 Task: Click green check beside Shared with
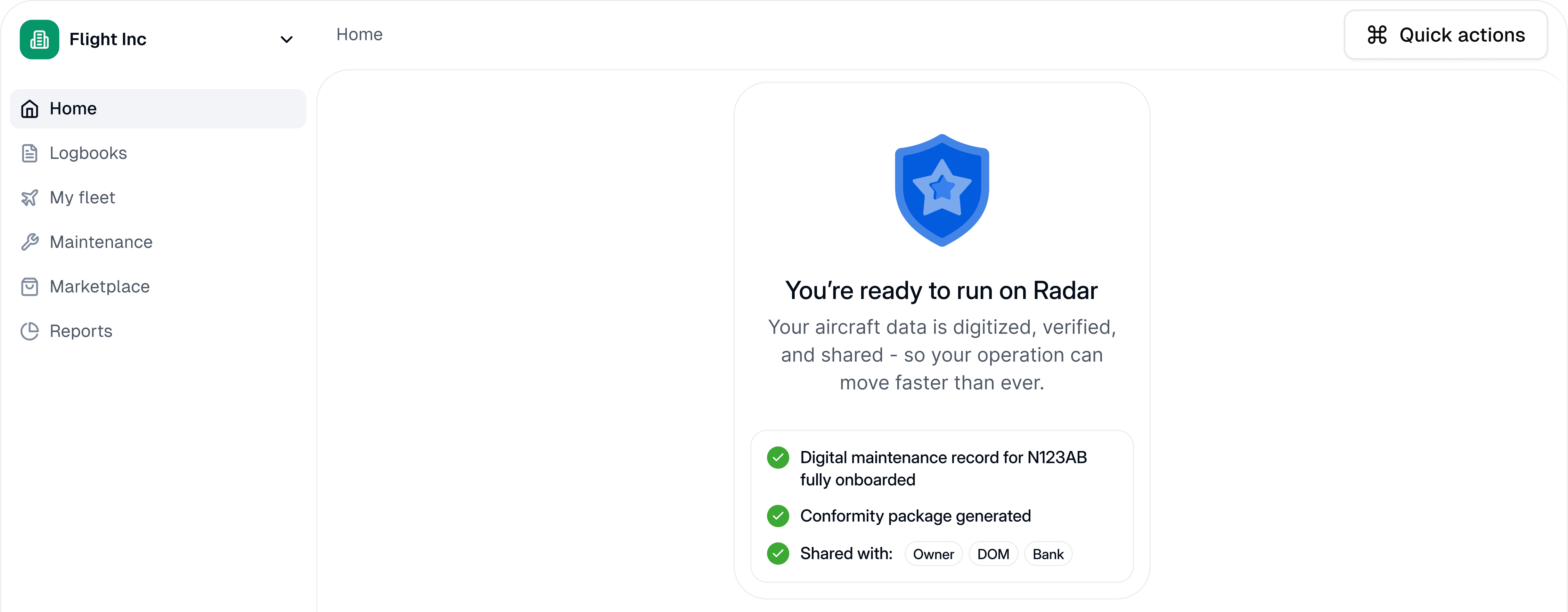pos(778,554)
